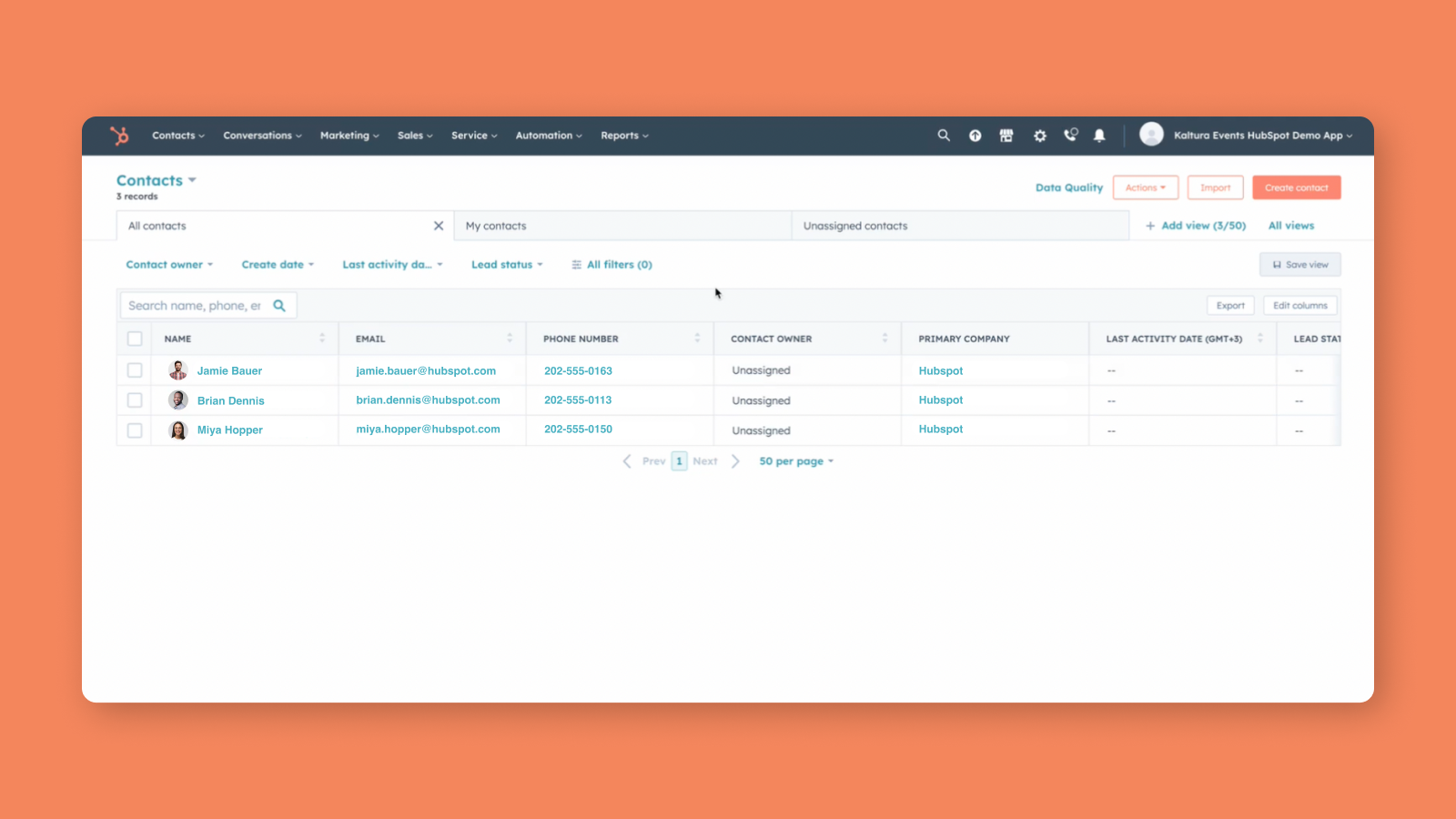The height and width of the screenshot is (819, 1456).
Task: Open the Marketing menu
Action: tap(349, 136)
